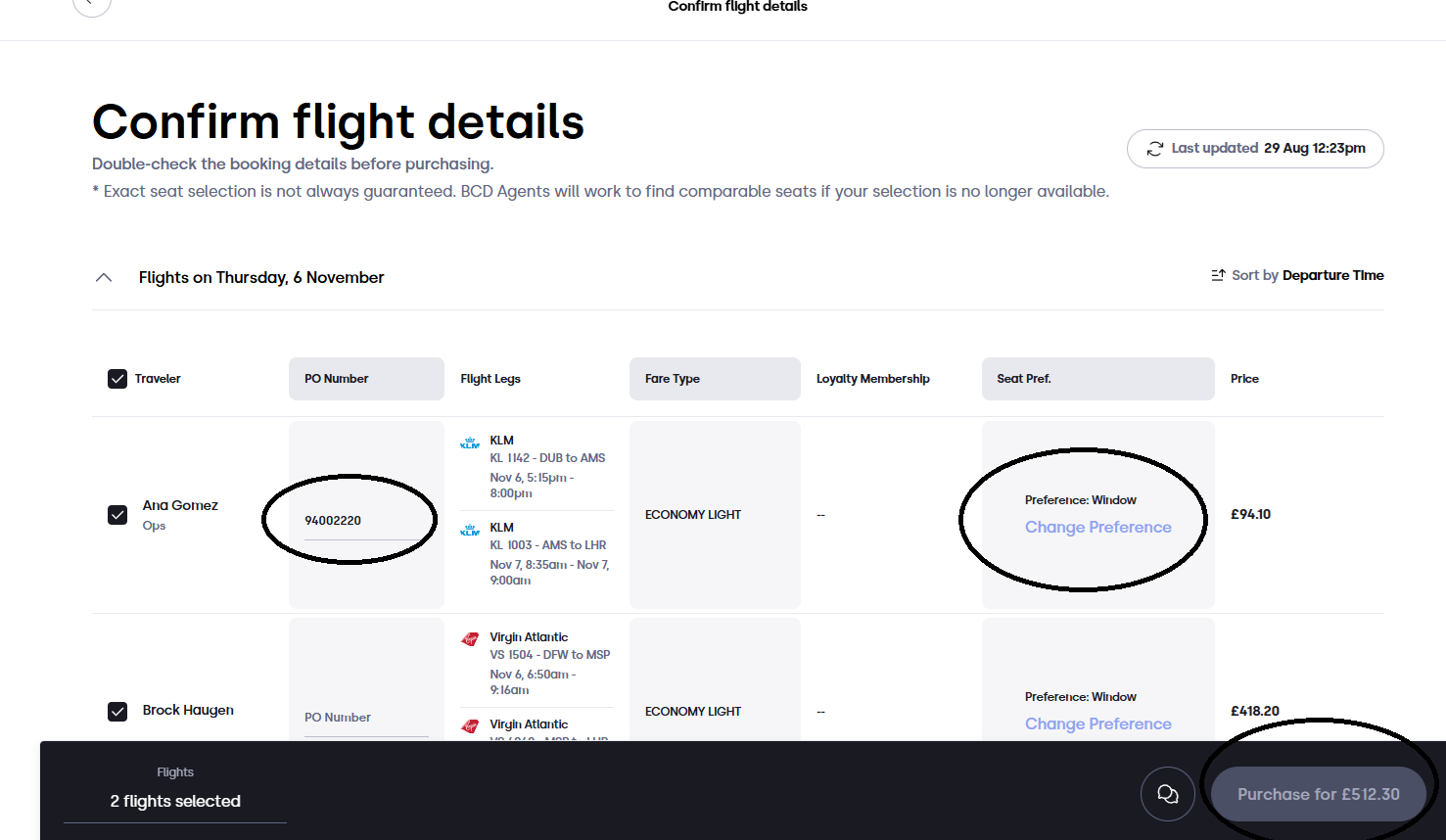Click the sort icon next to Sort by
This screenshot has height=840, width=1446.
pos(1218,275)
